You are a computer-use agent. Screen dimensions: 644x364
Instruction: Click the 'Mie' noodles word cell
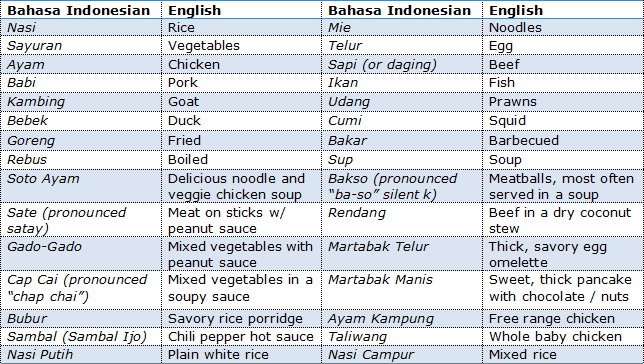402,28
